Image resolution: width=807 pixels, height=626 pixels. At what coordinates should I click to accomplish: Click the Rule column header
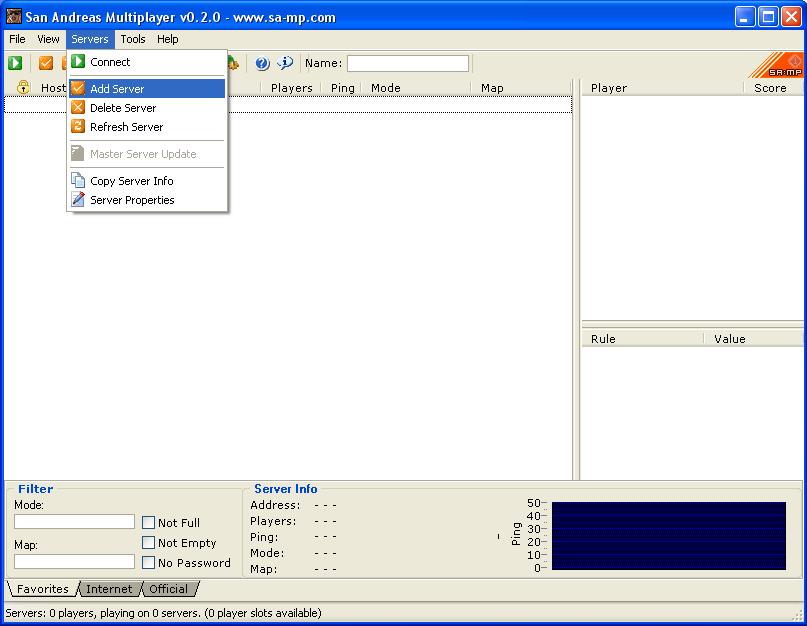coord(642,339)
